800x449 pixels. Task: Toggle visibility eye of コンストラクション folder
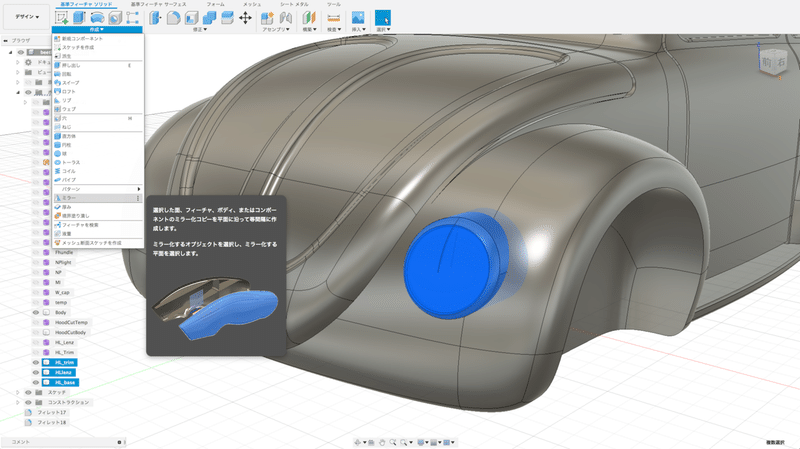(29, 402)
